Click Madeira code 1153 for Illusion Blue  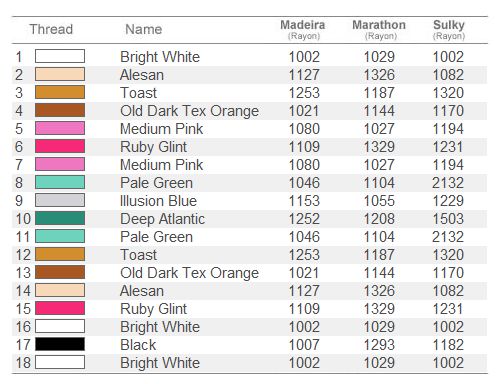pos(304,201)
